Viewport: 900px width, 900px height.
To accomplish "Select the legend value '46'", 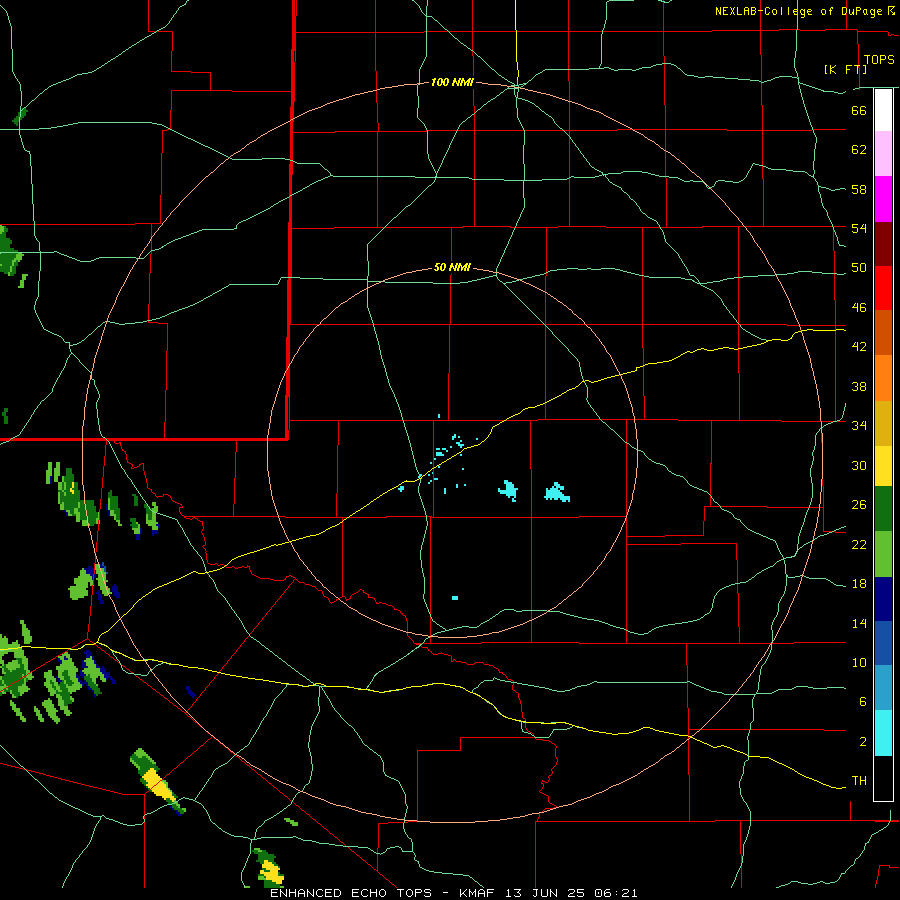I will point(859,308).
